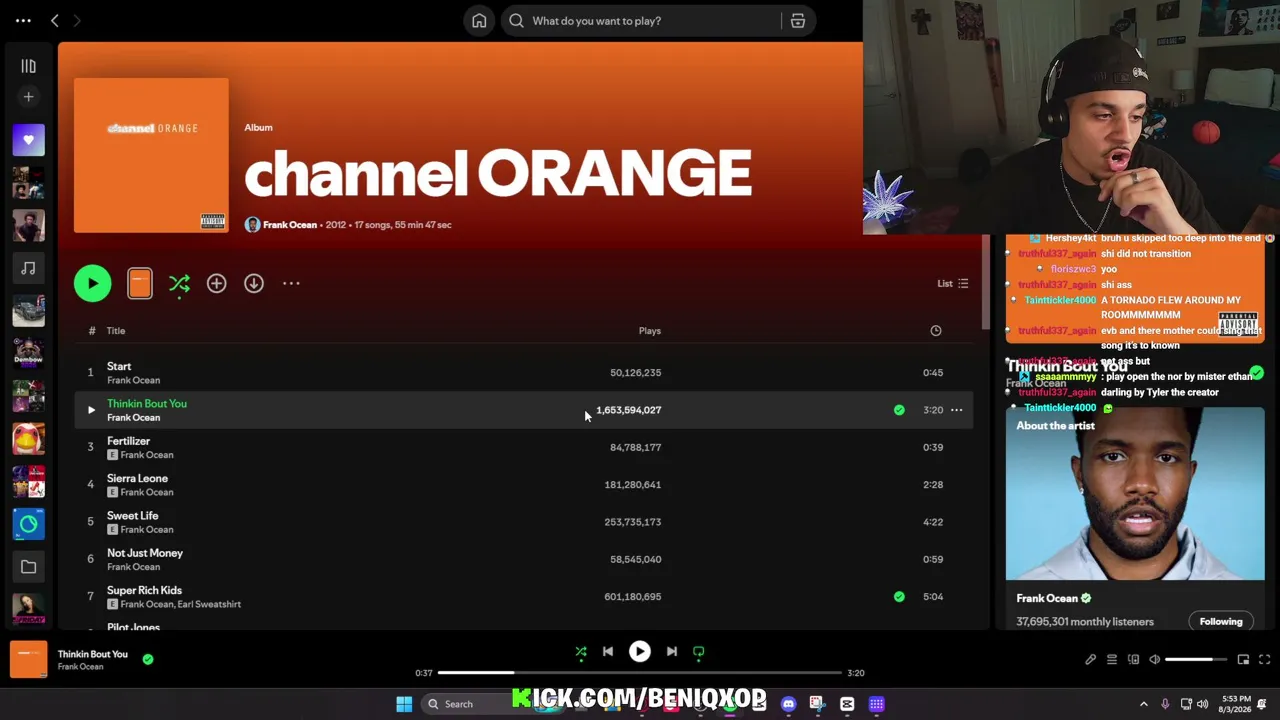This screenshot has height=720, width=1280.
Task: Open the now playing album thumbnail
Action: (x=28, y=660)
